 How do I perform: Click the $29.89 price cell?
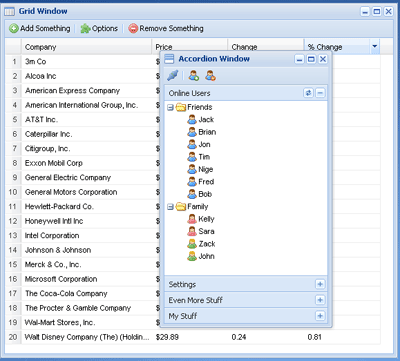190,337
